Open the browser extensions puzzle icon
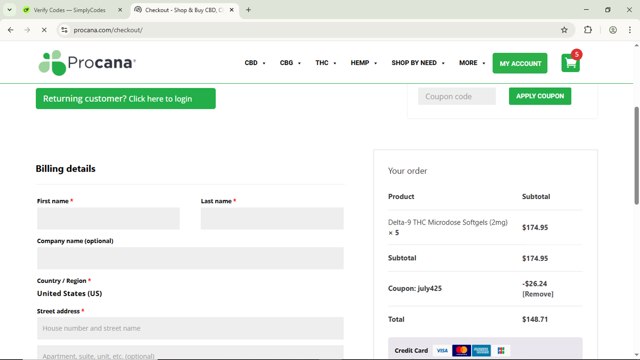640x360 pixels. tap(588, 30)
